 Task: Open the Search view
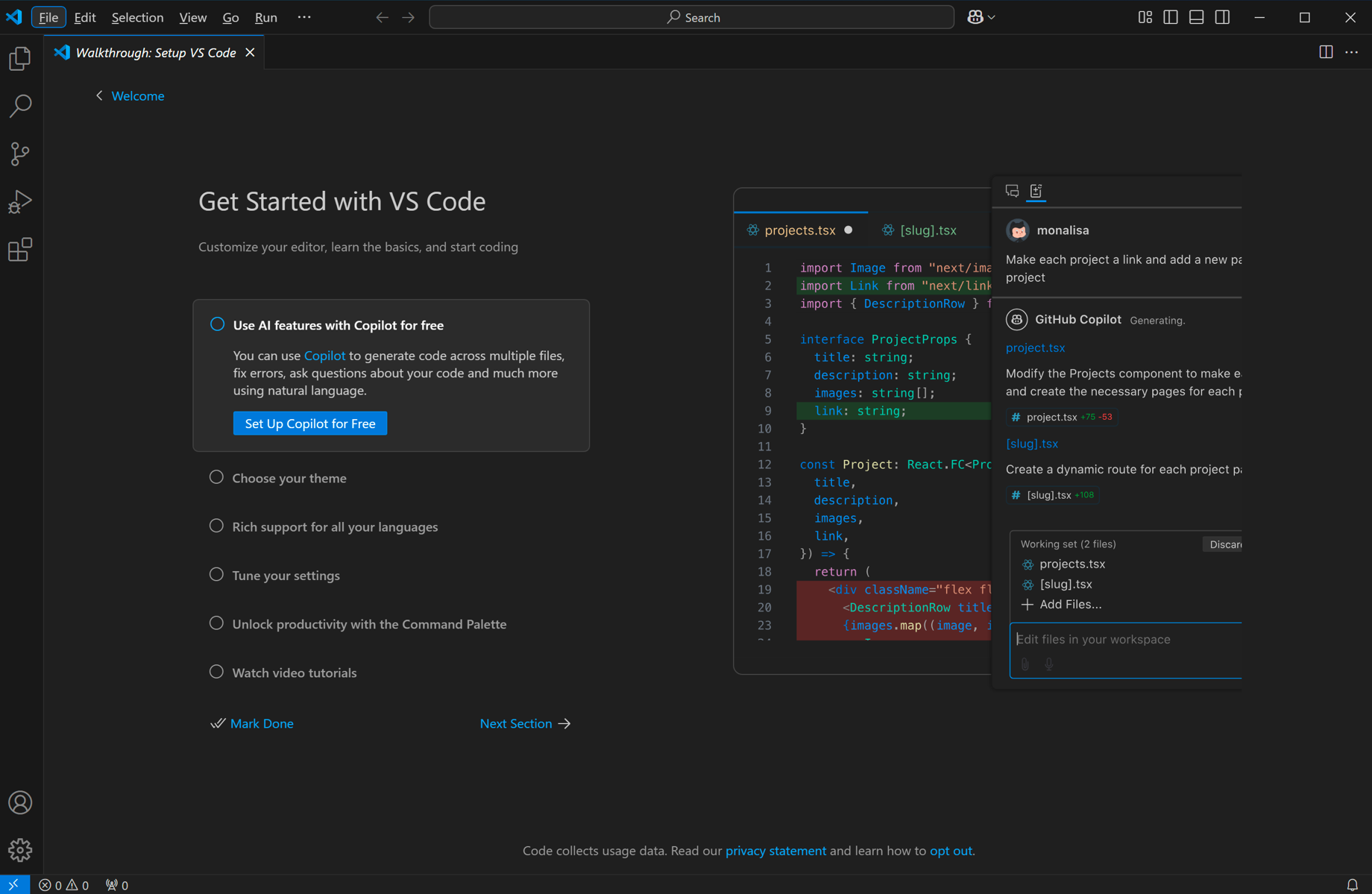tap(20, 107)
